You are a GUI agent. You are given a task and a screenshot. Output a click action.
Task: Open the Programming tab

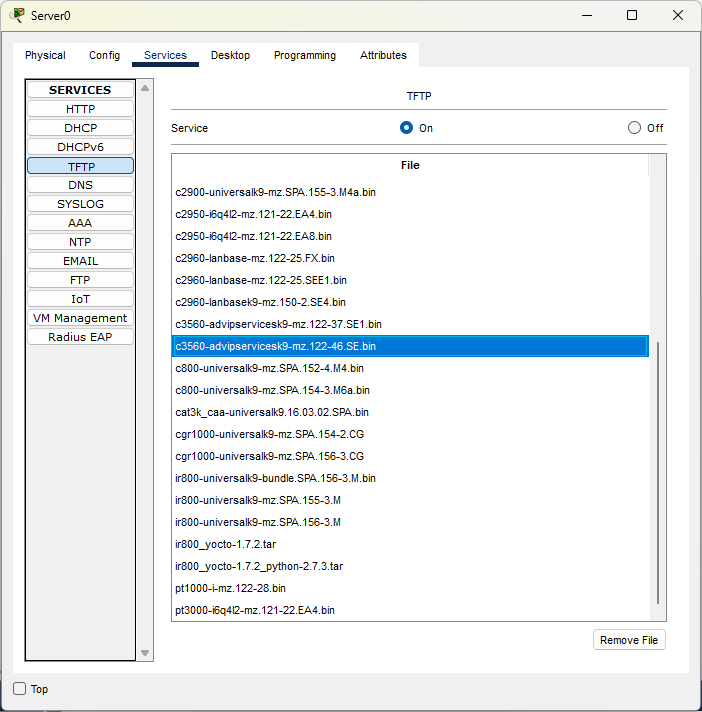[x=305, y=55]
